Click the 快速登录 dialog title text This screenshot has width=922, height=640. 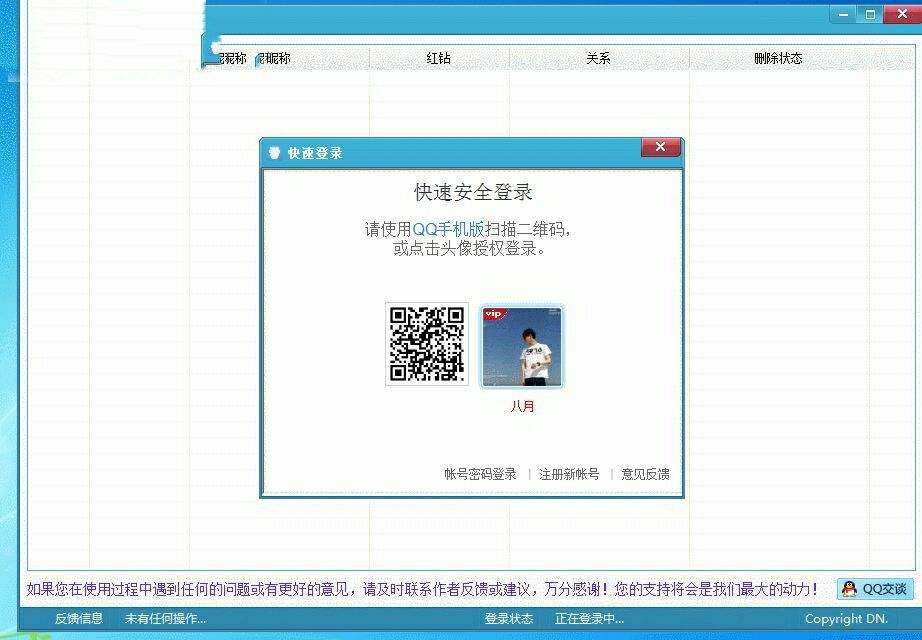coord(315,154)
